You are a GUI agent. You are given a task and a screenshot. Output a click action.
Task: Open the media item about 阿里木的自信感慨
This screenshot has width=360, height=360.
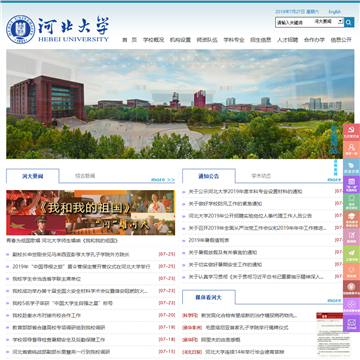coord(220,340)
